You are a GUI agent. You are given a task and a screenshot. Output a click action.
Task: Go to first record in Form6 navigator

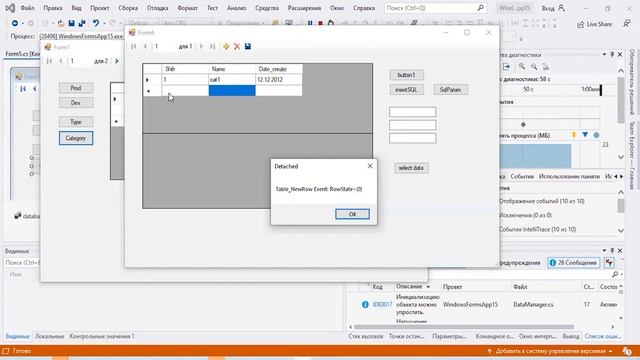click(x=133, y=47)
